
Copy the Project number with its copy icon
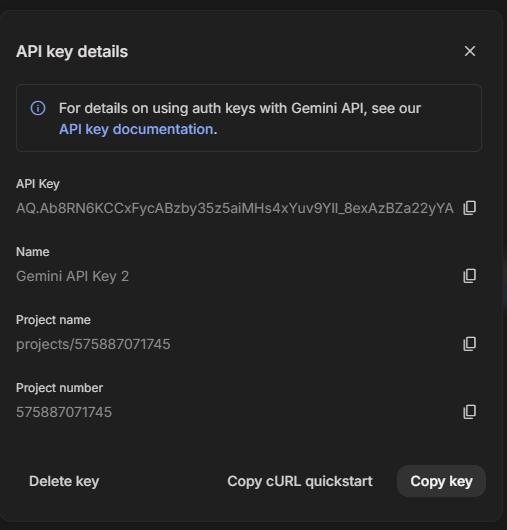tap(469, 412)
